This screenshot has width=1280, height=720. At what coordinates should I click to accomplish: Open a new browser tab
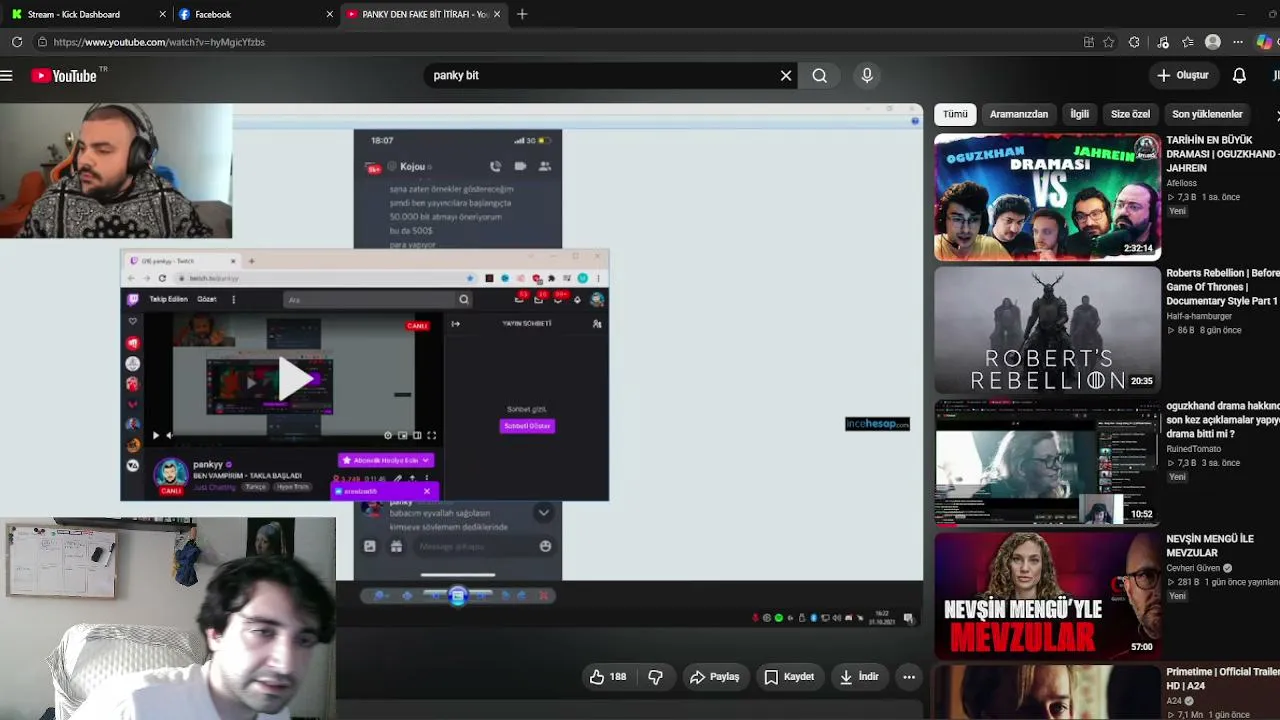(x=522, y=14)
